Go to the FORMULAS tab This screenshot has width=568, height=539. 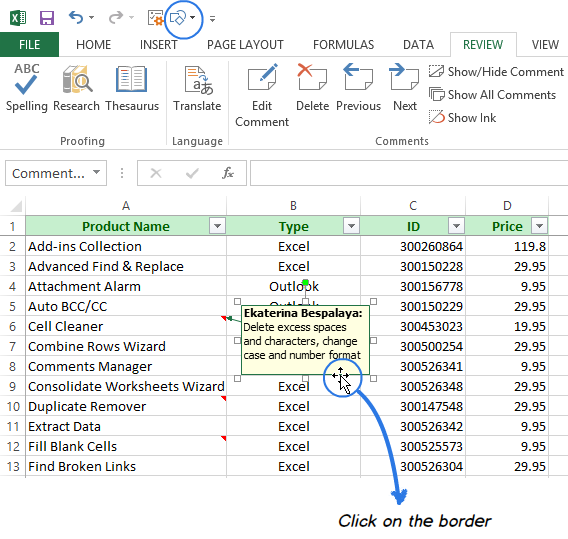tap(343, 45)
